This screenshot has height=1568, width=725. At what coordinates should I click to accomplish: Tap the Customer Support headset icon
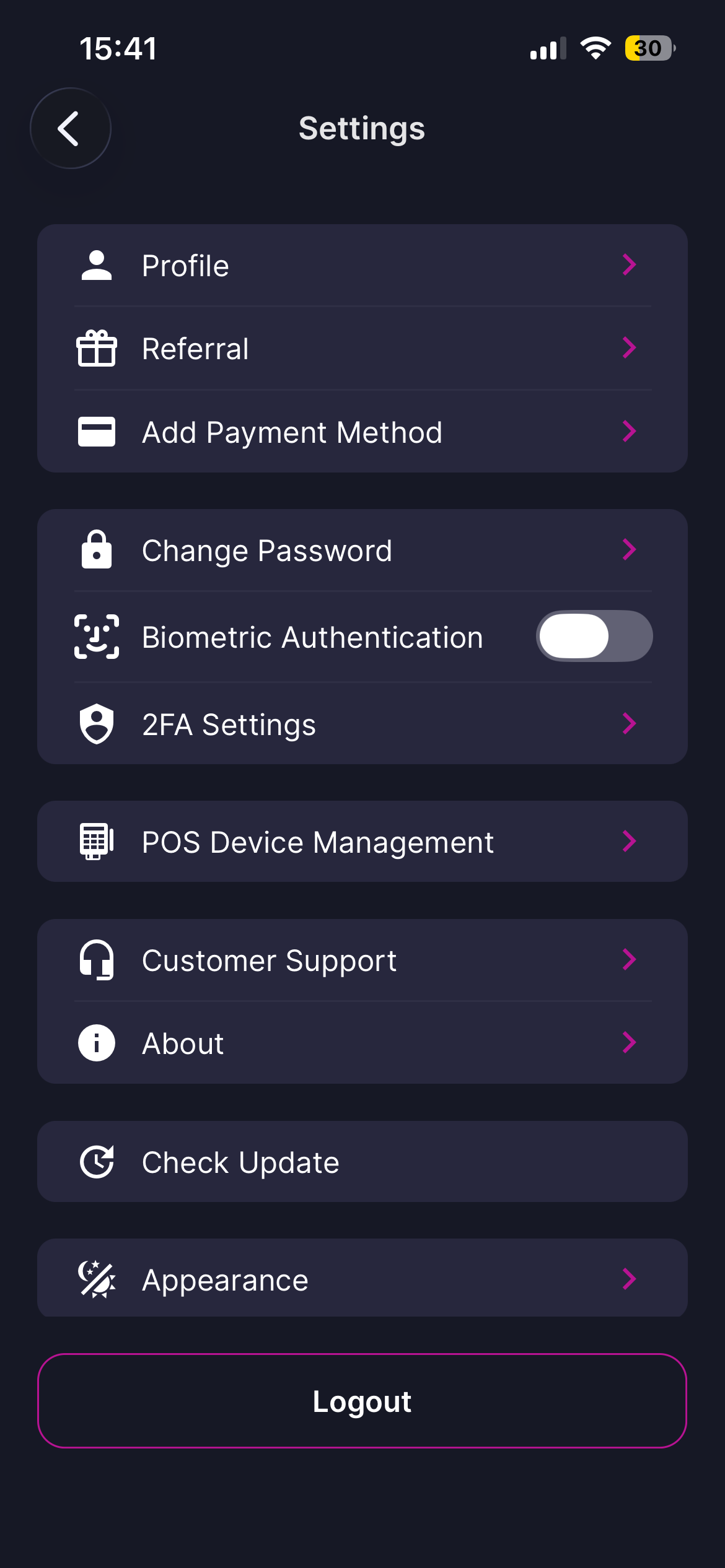click(x=97, y=960)
